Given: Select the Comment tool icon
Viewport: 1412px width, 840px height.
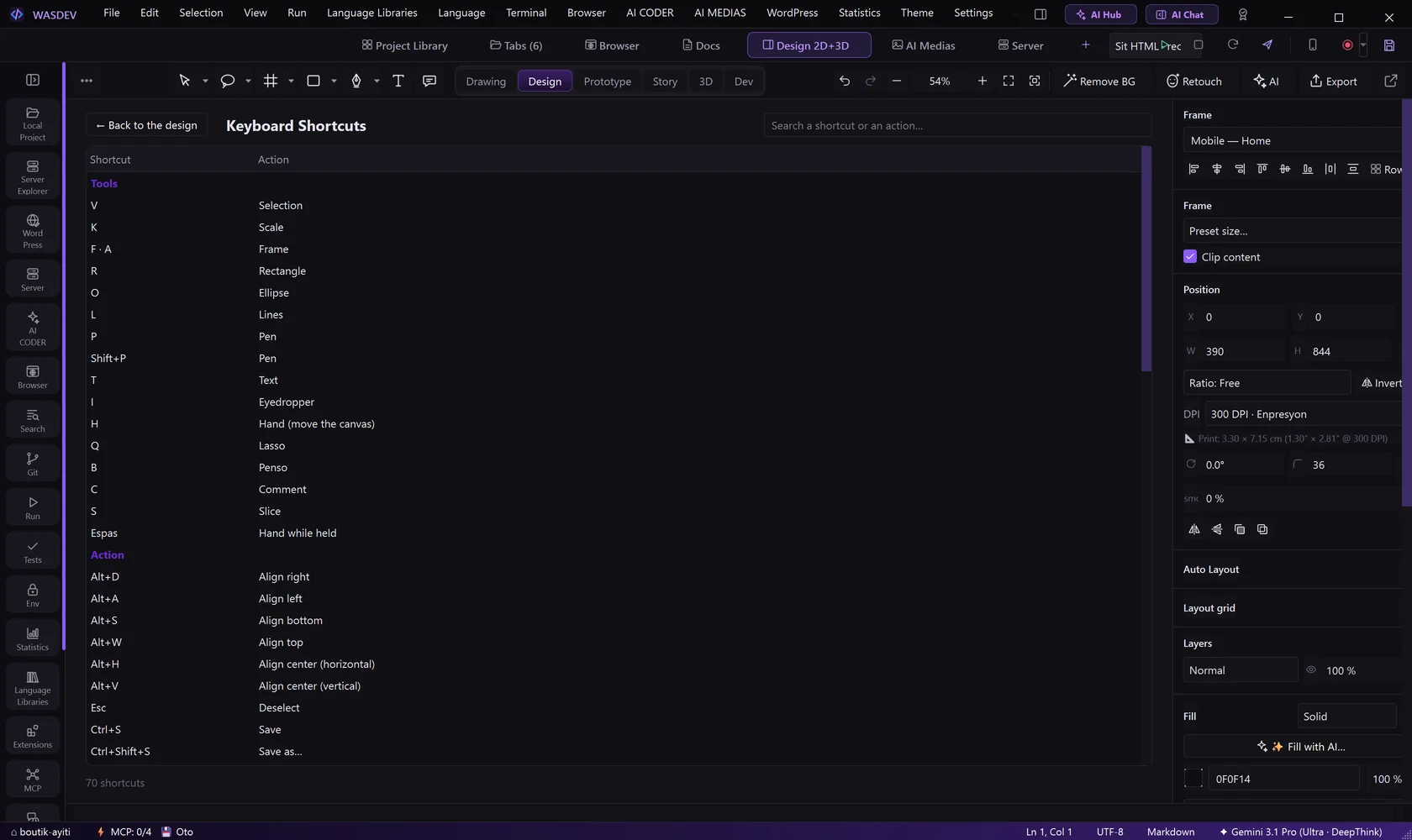Looking at the screenshot, I should tap(429, 81).
